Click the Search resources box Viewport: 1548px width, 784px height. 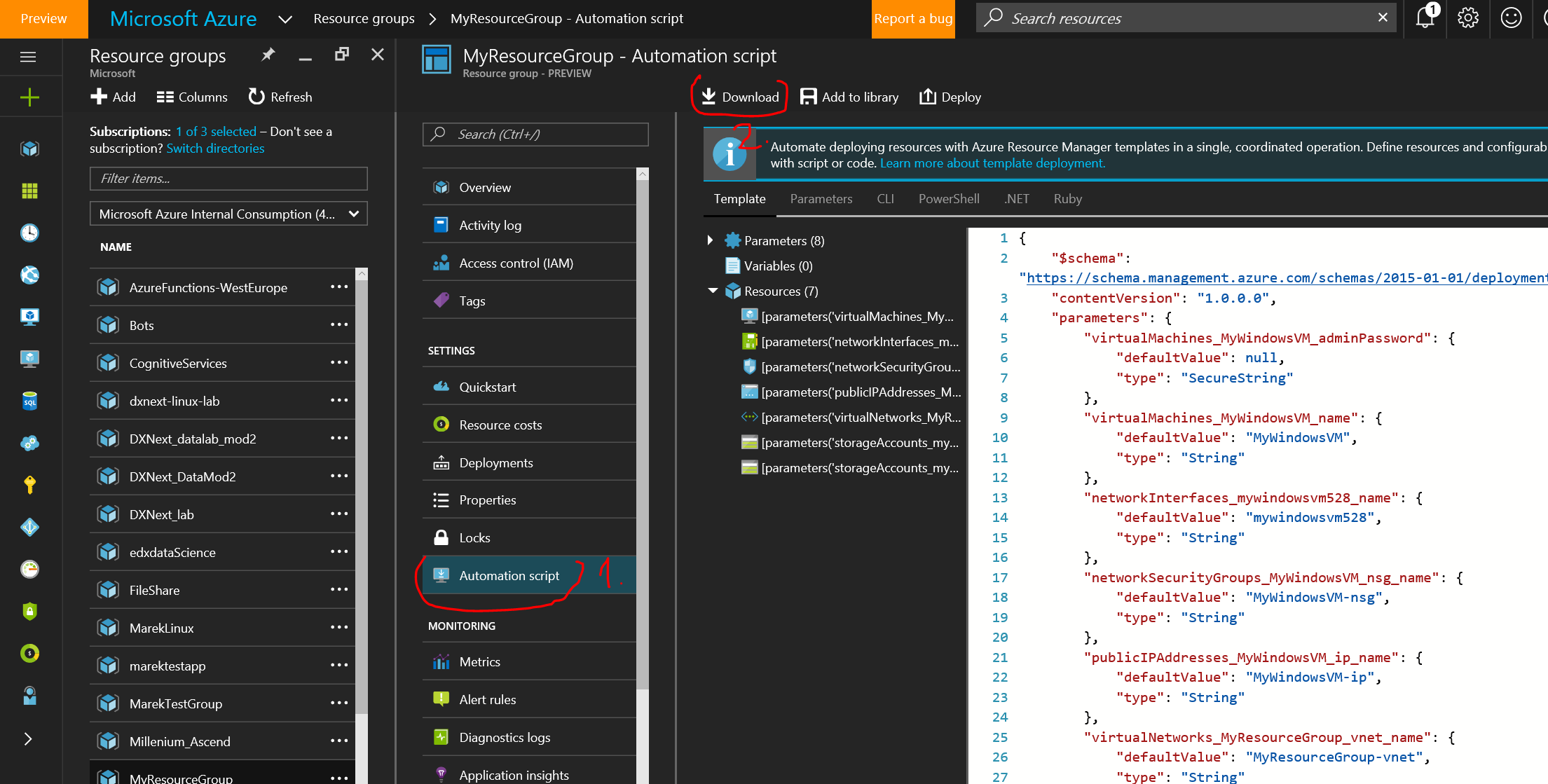pyautogui.click(x=1186, y=19)
